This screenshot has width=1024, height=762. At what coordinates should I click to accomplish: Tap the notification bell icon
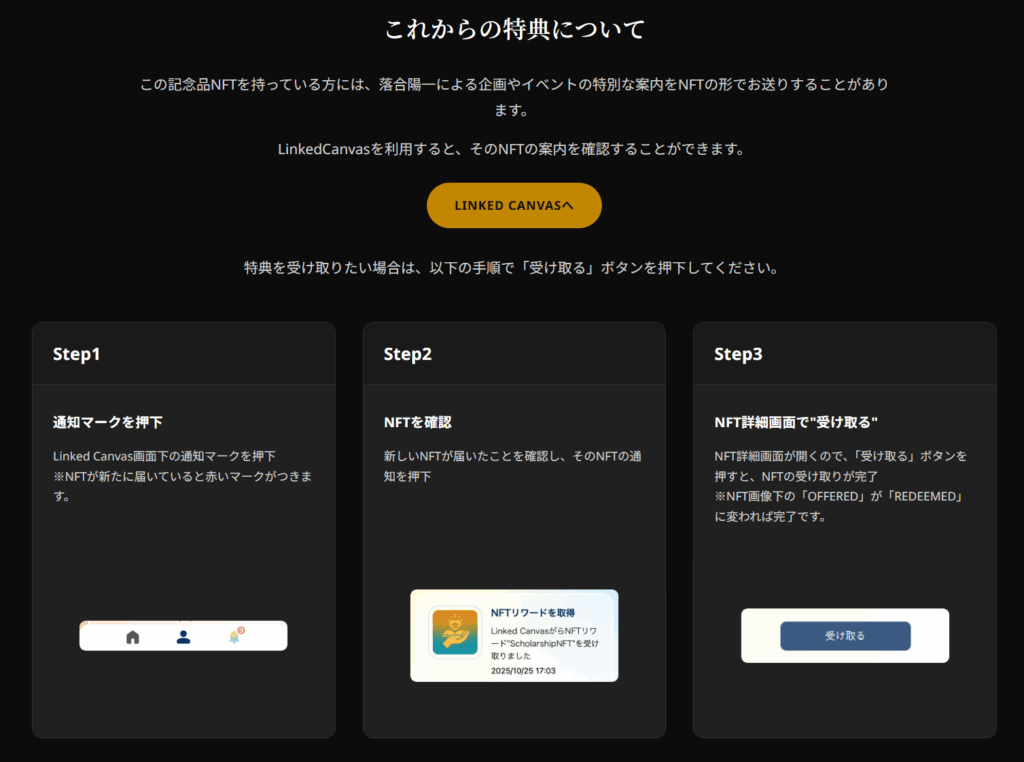click(x=235, y=636)
